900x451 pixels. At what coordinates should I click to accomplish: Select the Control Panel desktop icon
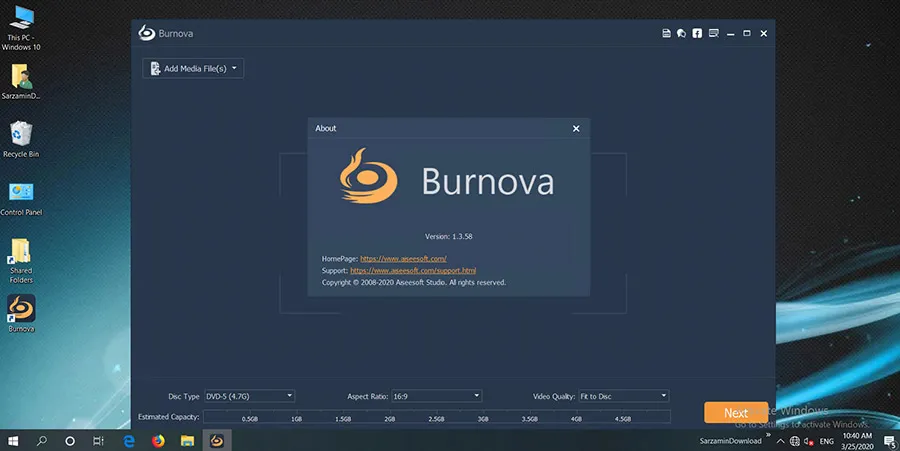21,199
